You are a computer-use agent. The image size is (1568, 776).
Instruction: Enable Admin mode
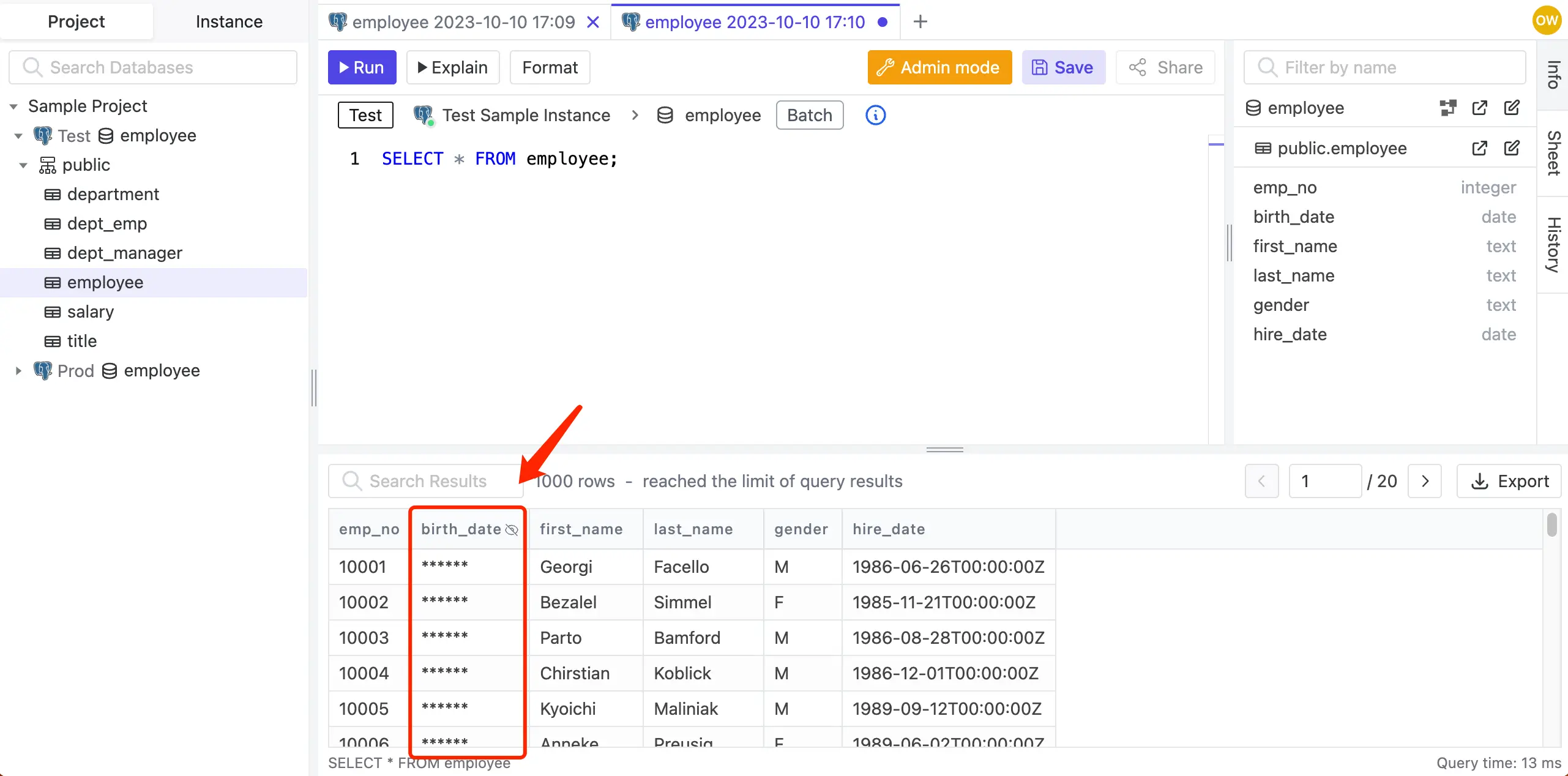(x=939, y=67)
